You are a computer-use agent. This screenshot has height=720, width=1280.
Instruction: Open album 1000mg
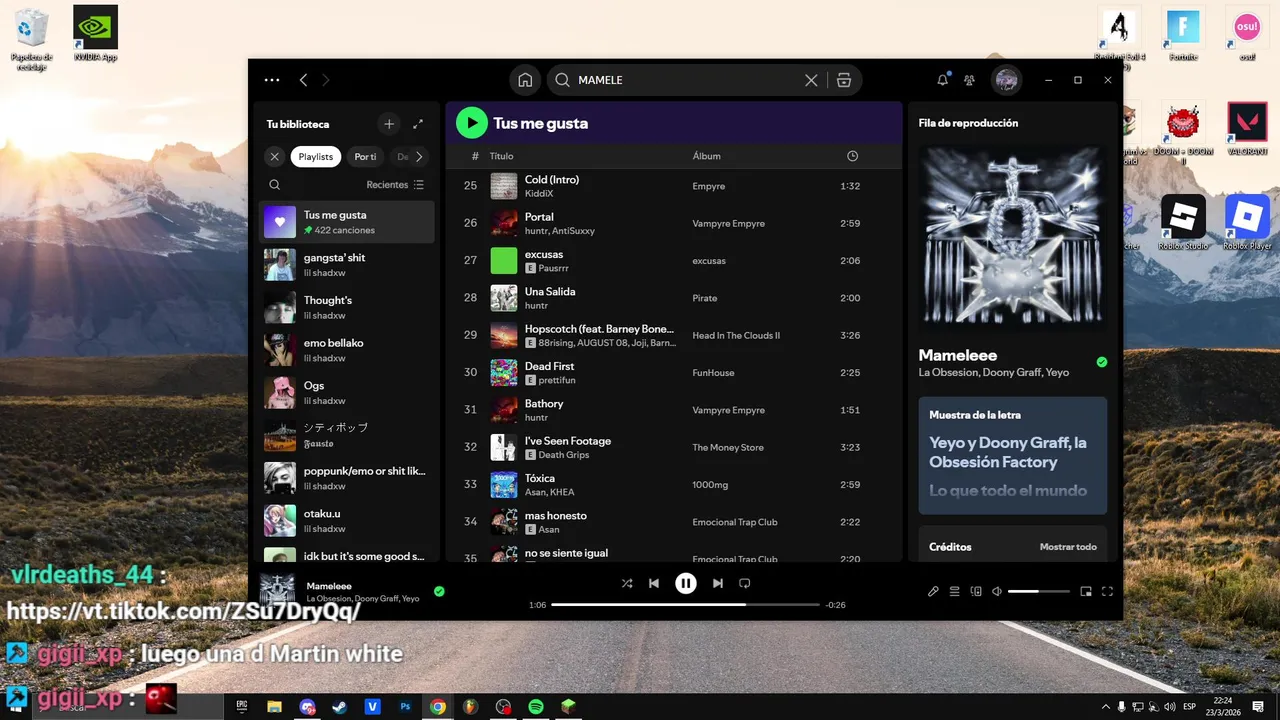[710, 485]
